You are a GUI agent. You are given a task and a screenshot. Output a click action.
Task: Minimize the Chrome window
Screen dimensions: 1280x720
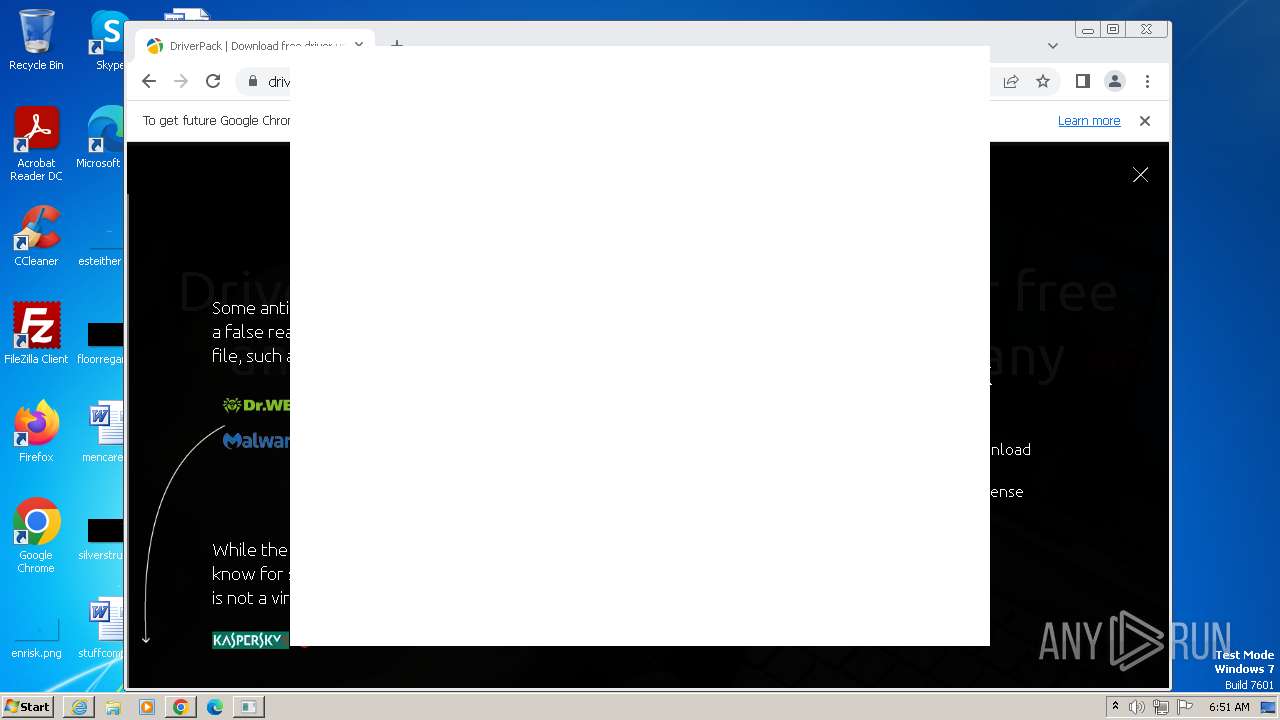[1087, 30]
